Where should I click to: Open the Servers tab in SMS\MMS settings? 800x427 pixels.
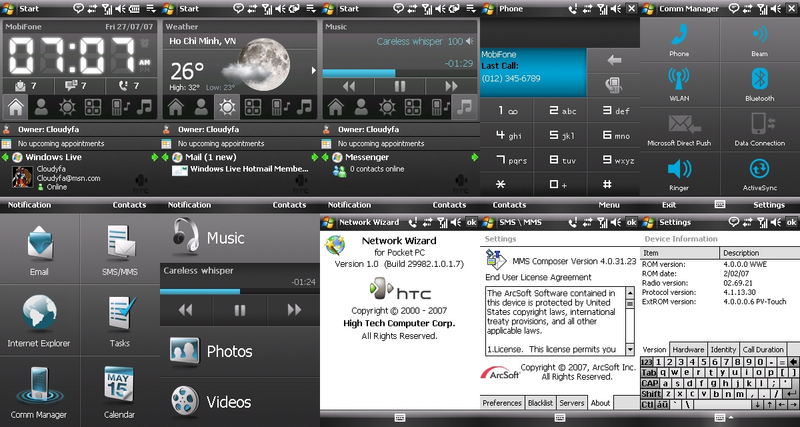click(571, 403)
